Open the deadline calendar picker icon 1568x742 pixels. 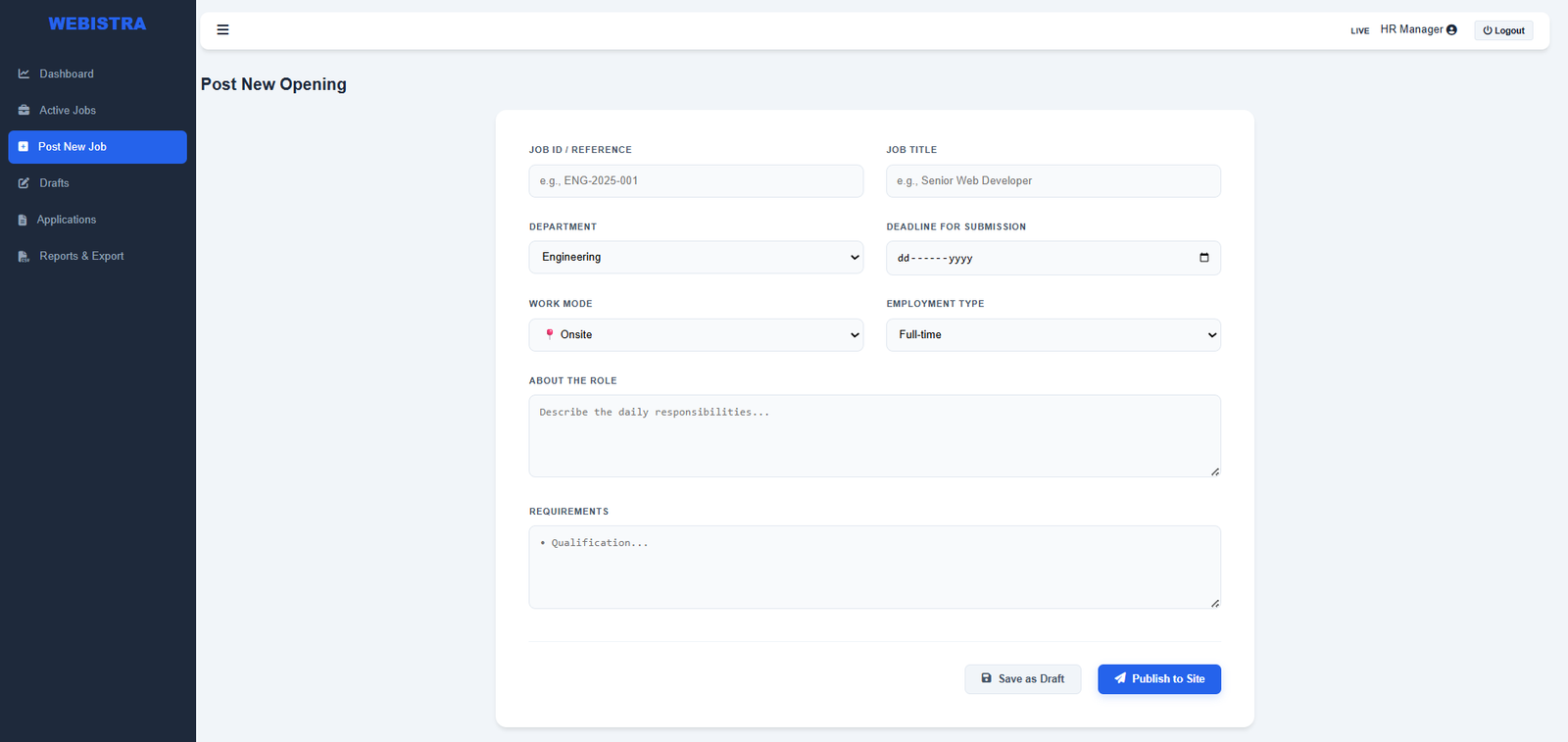tap(1203, 258)
